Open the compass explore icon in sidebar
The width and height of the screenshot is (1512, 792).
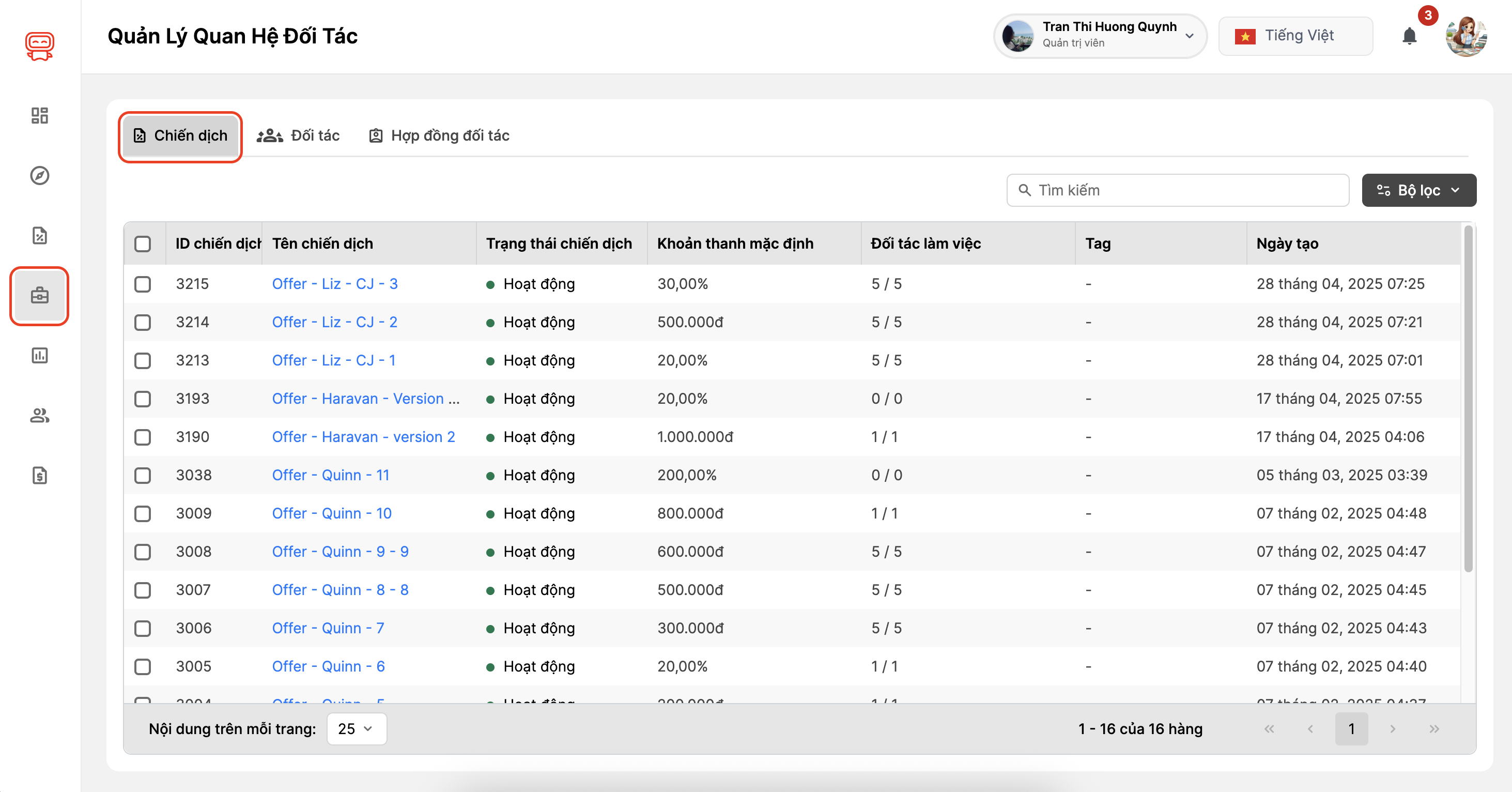click(x=39, y=176)
